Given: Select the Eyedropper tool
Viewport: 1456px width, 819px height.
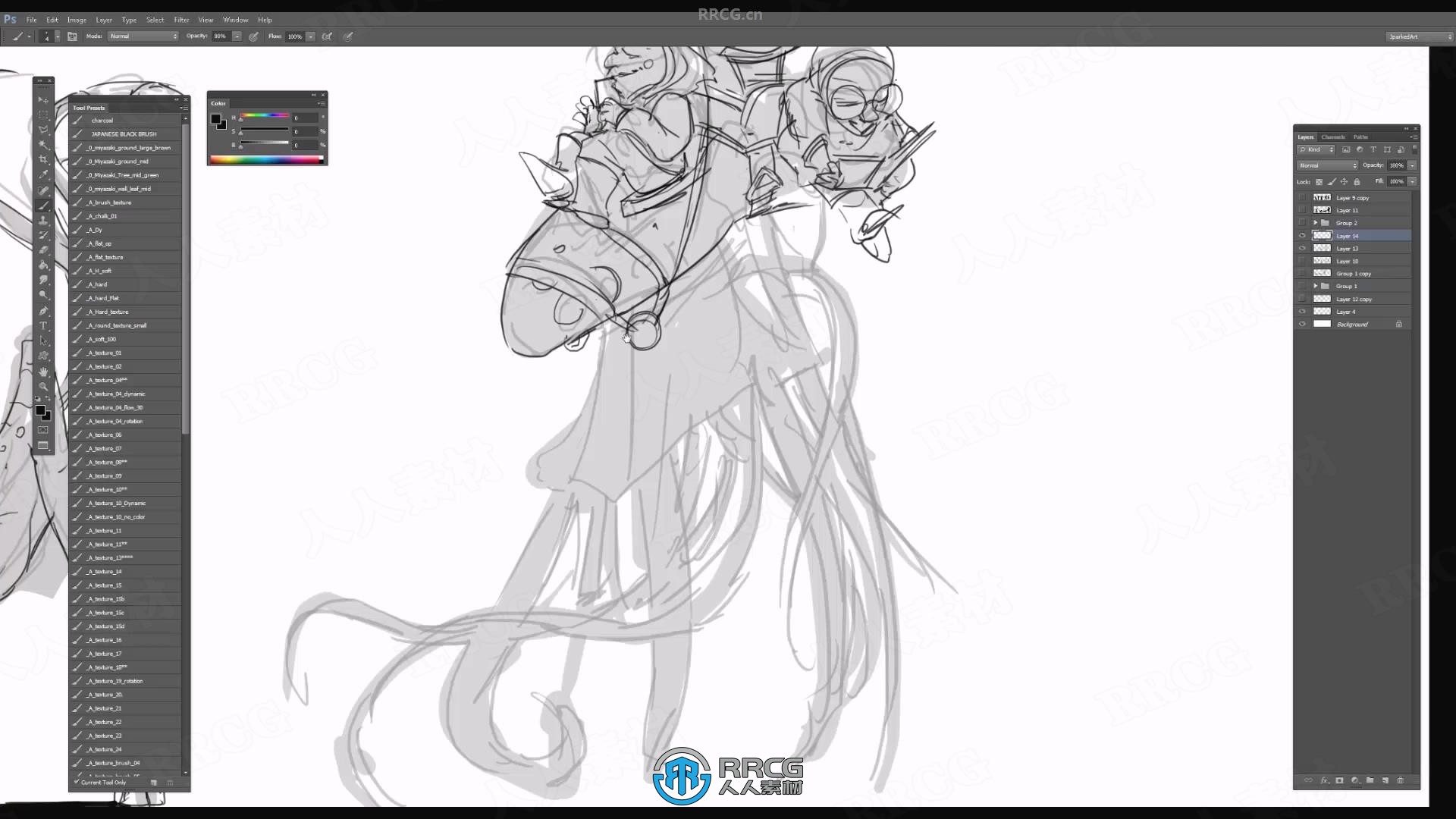Looking at the screenshot, I should (43, 175).
